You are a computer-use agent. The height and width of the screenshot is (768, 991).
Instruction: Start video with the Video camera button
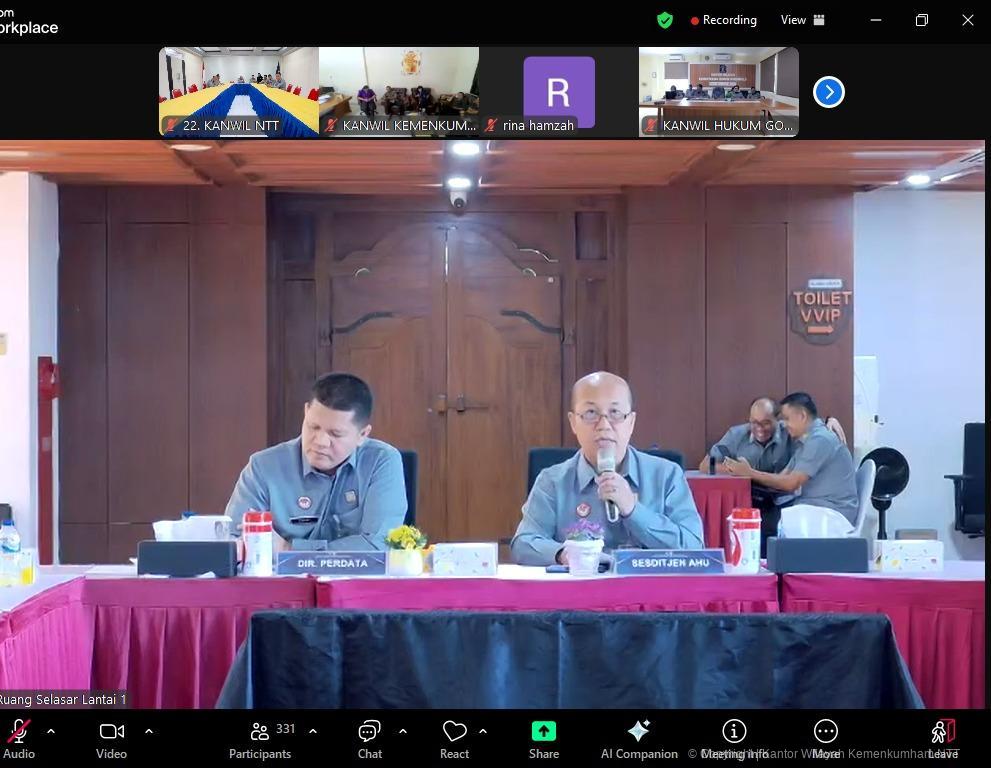[x=111, y=738]
